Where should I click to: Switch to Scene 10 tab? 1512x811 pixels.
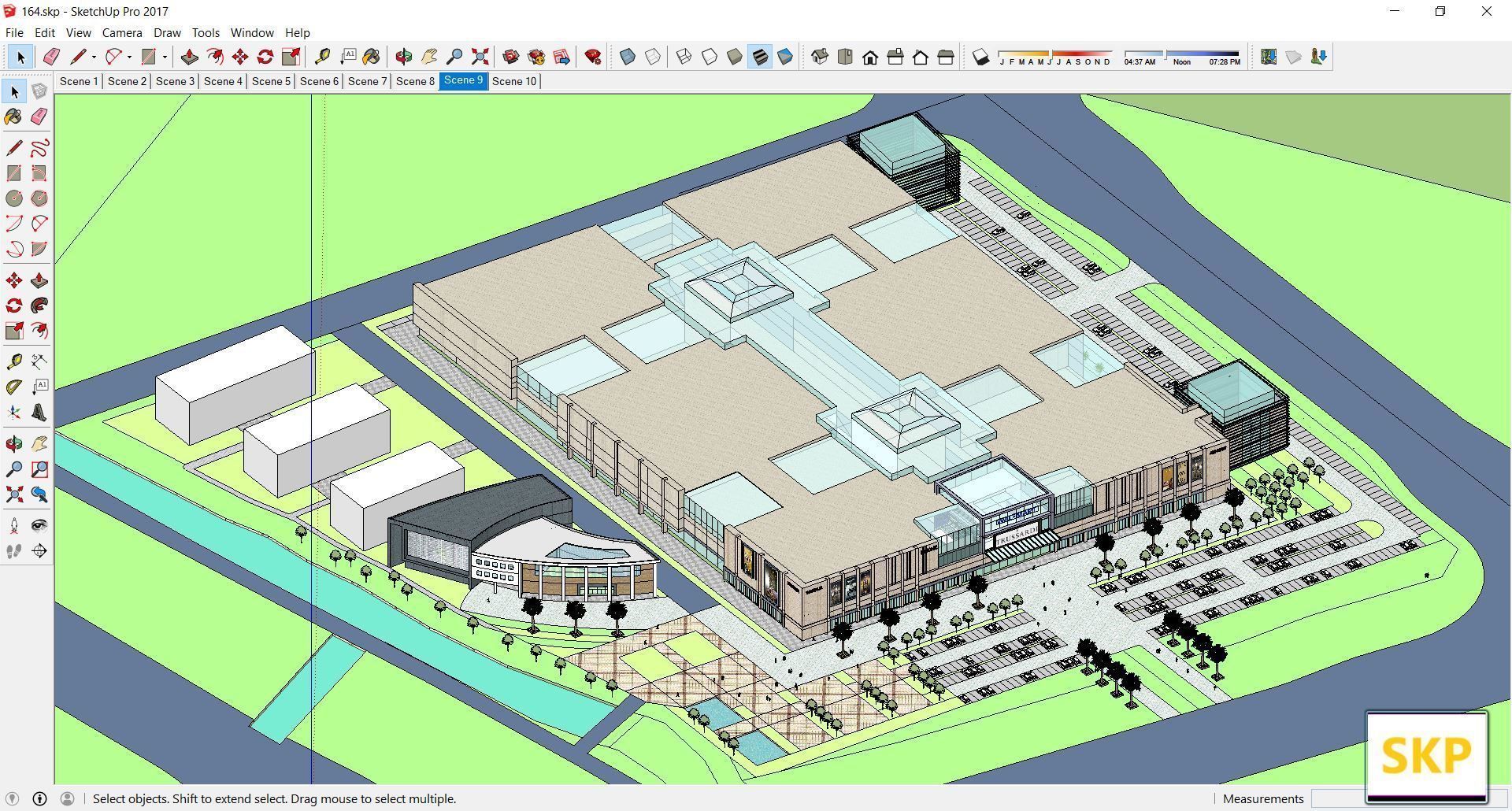pyautogui.click(x=514, y=81)
